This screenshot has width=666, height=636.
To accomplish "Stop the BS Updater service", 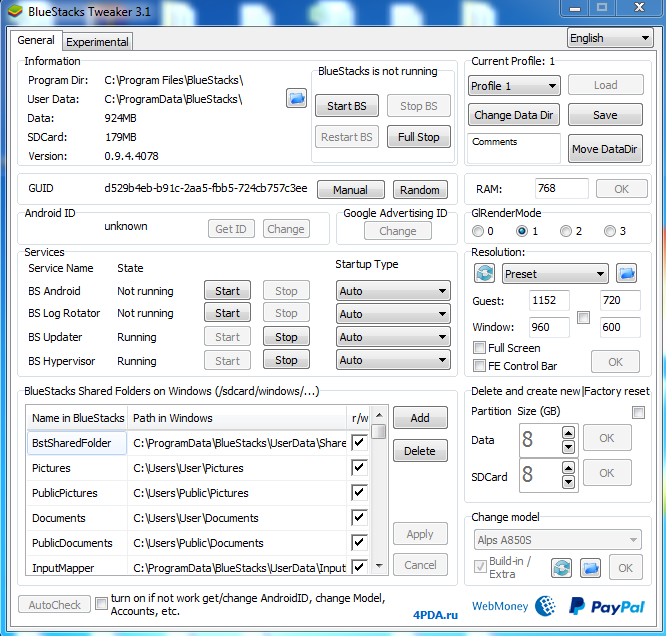I will (286, 337).
